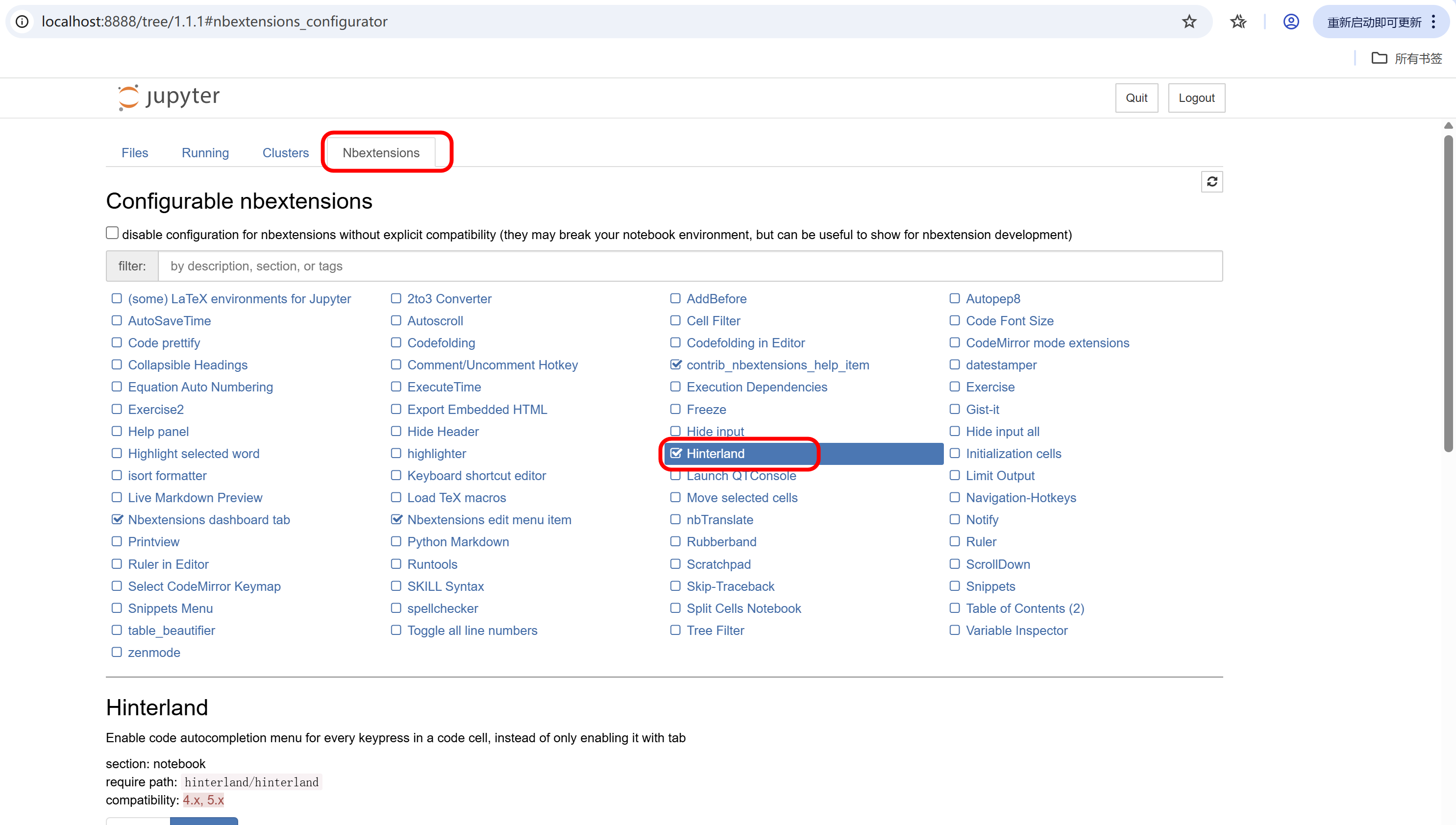Check the Variable Inspector extension
This screenshot has width=1456, height=825.
(955, 630)
